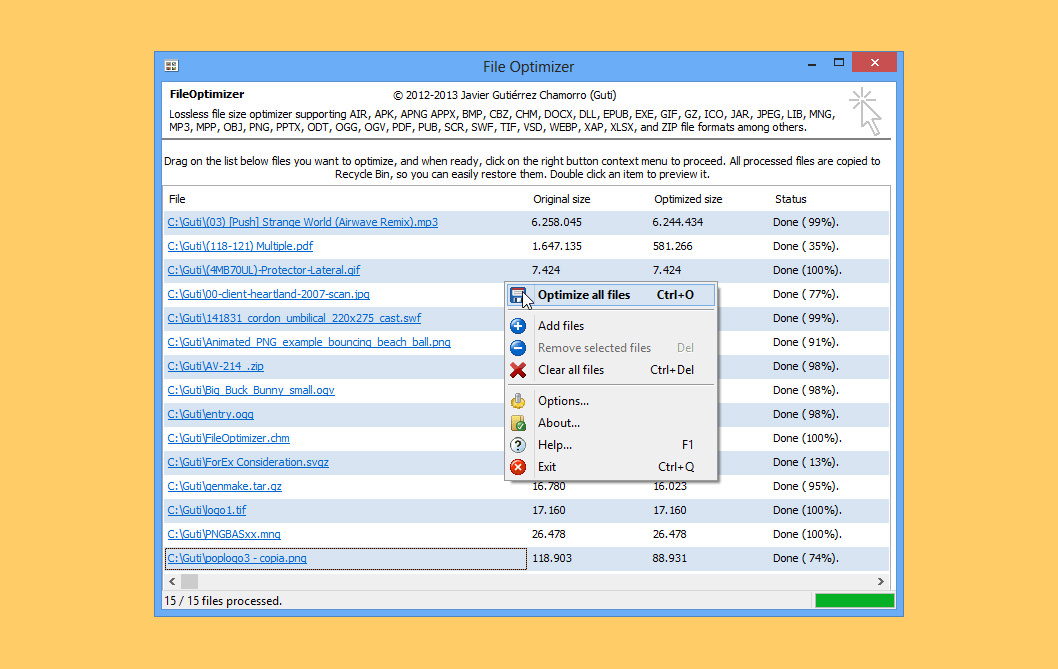The width and height of the screenshot is (1058, 669).
Task: Open the AV-214_.zip file link
Action: (215, 366)
